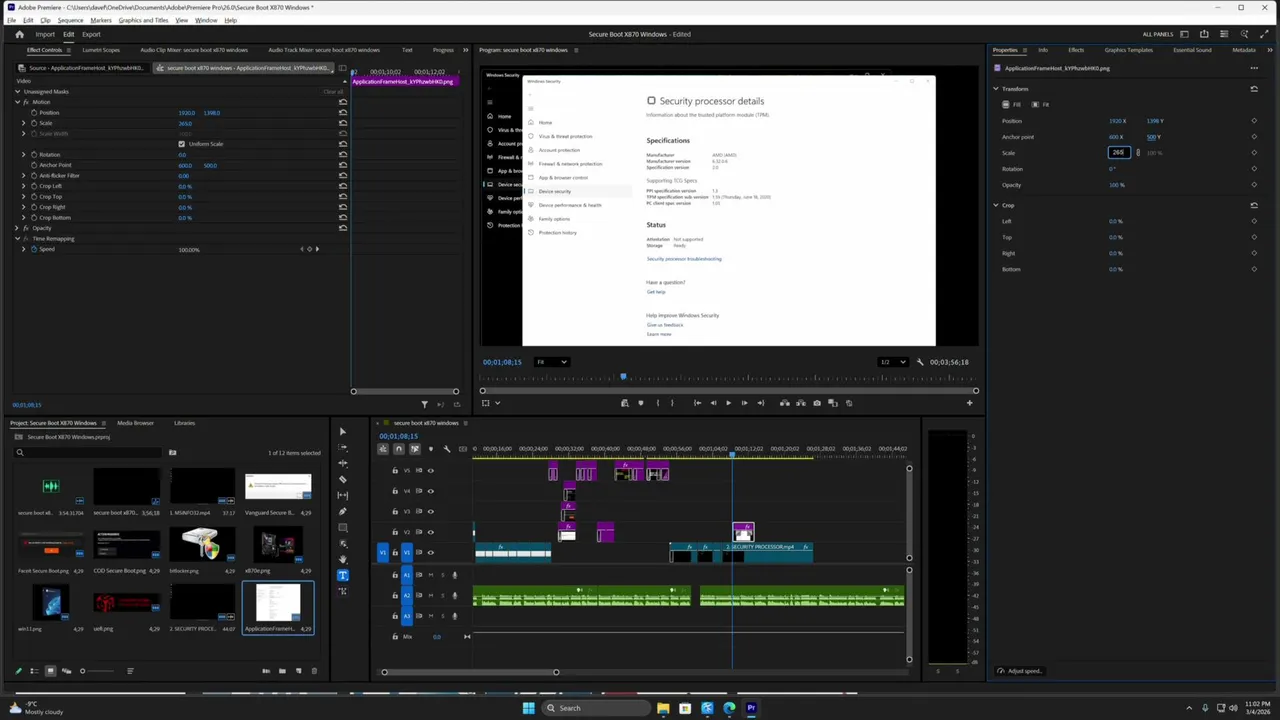
Task: Play the Program Monitor
Action: coord(728,403)
